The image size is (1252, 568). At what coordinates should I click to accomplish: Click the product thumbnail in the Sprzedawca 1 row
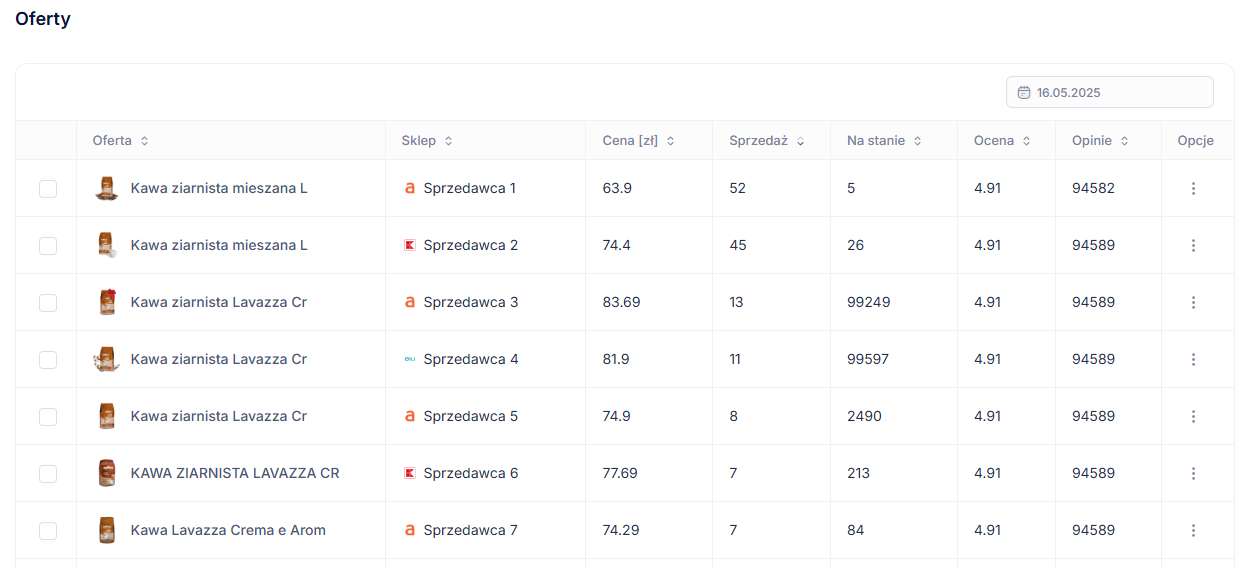[106, 188]
